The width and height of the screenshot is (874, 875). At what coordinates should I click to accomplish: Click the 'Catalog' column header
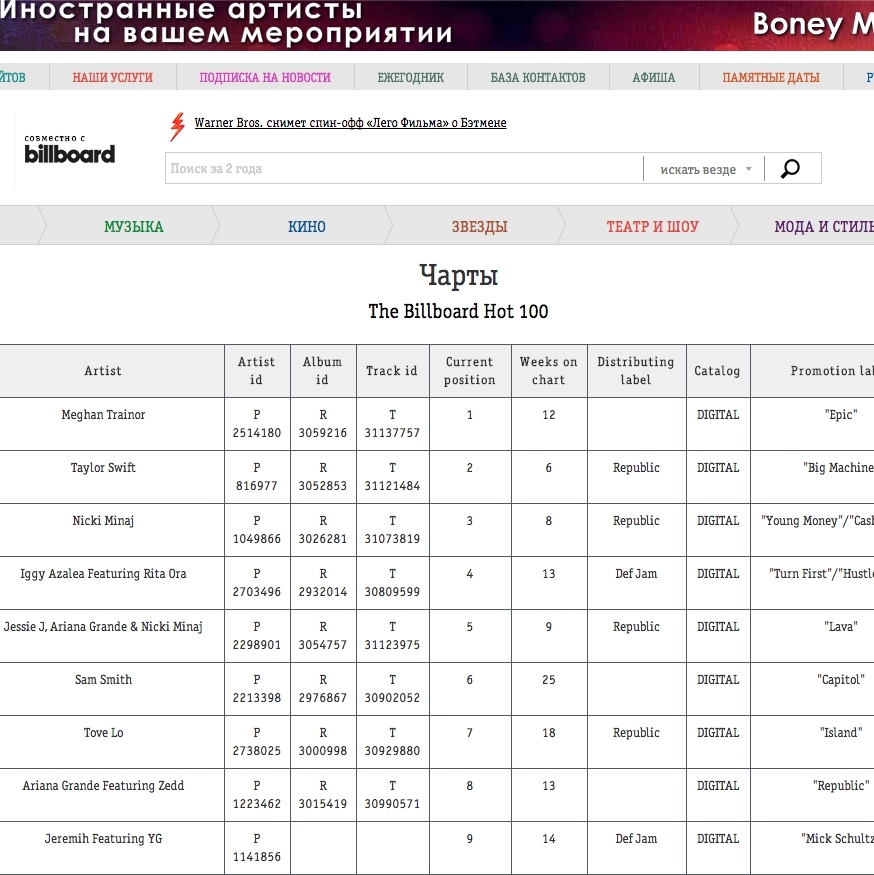[x=718, y=371]
